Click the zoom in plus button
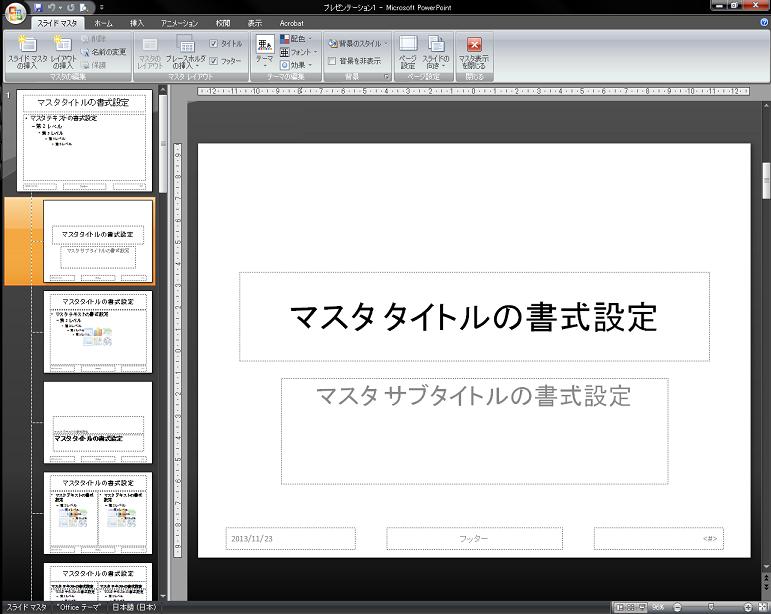The height and width of the screenshot is (614, 771). [x=748, y=607]
